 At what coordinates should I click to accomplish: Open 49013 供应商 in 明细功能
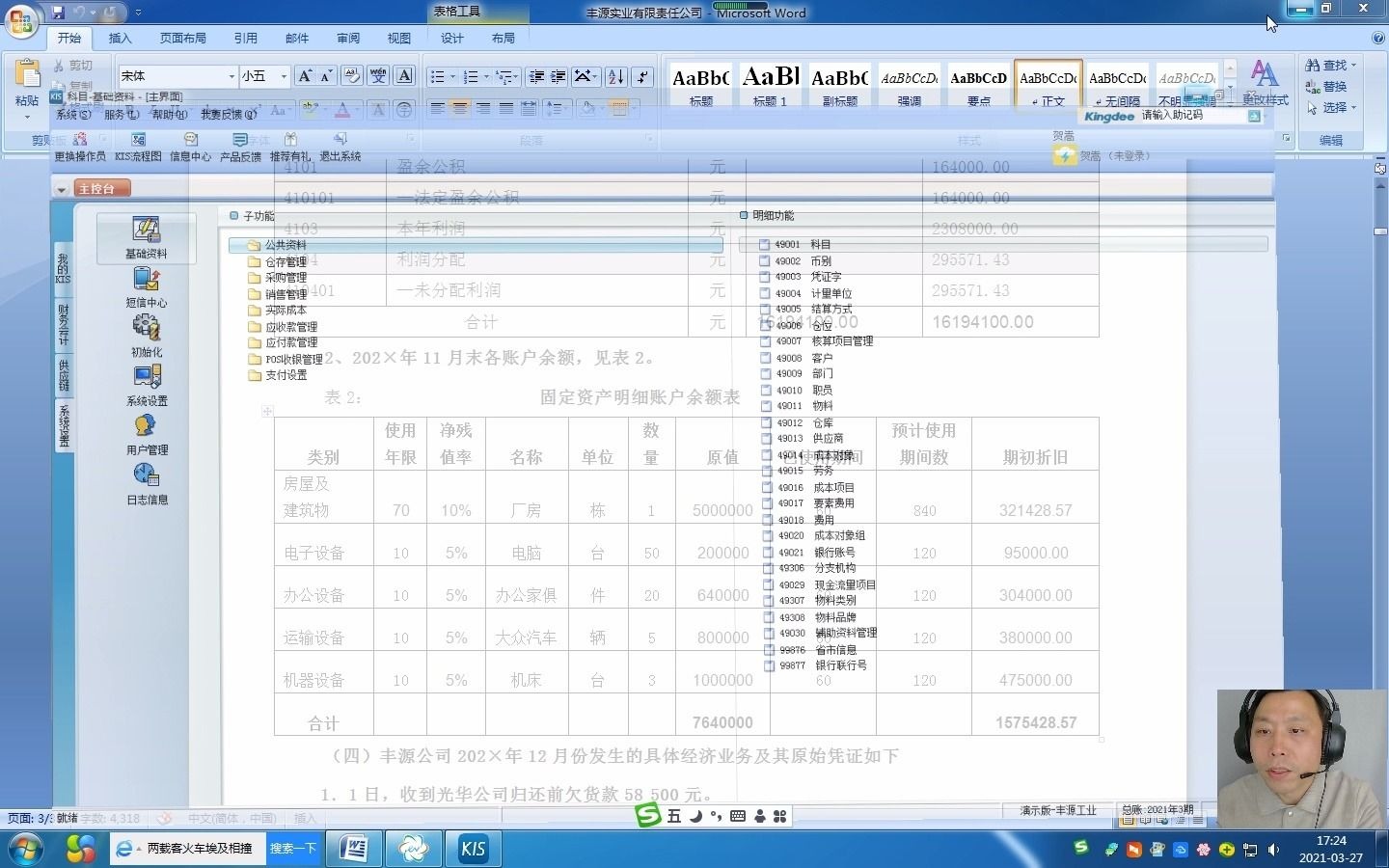(x=802, y=439)
